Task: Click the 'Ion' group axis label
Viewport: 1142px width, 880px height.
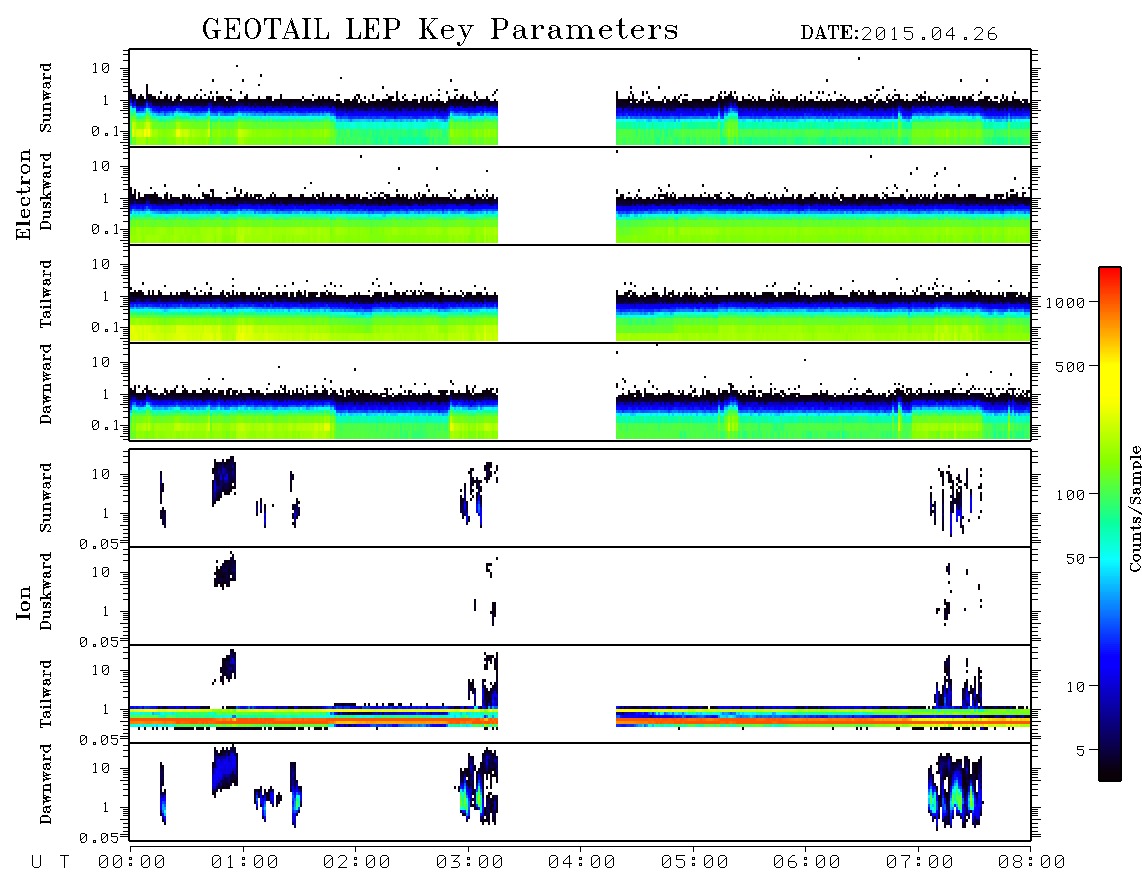Action: [x=23, y=603]
